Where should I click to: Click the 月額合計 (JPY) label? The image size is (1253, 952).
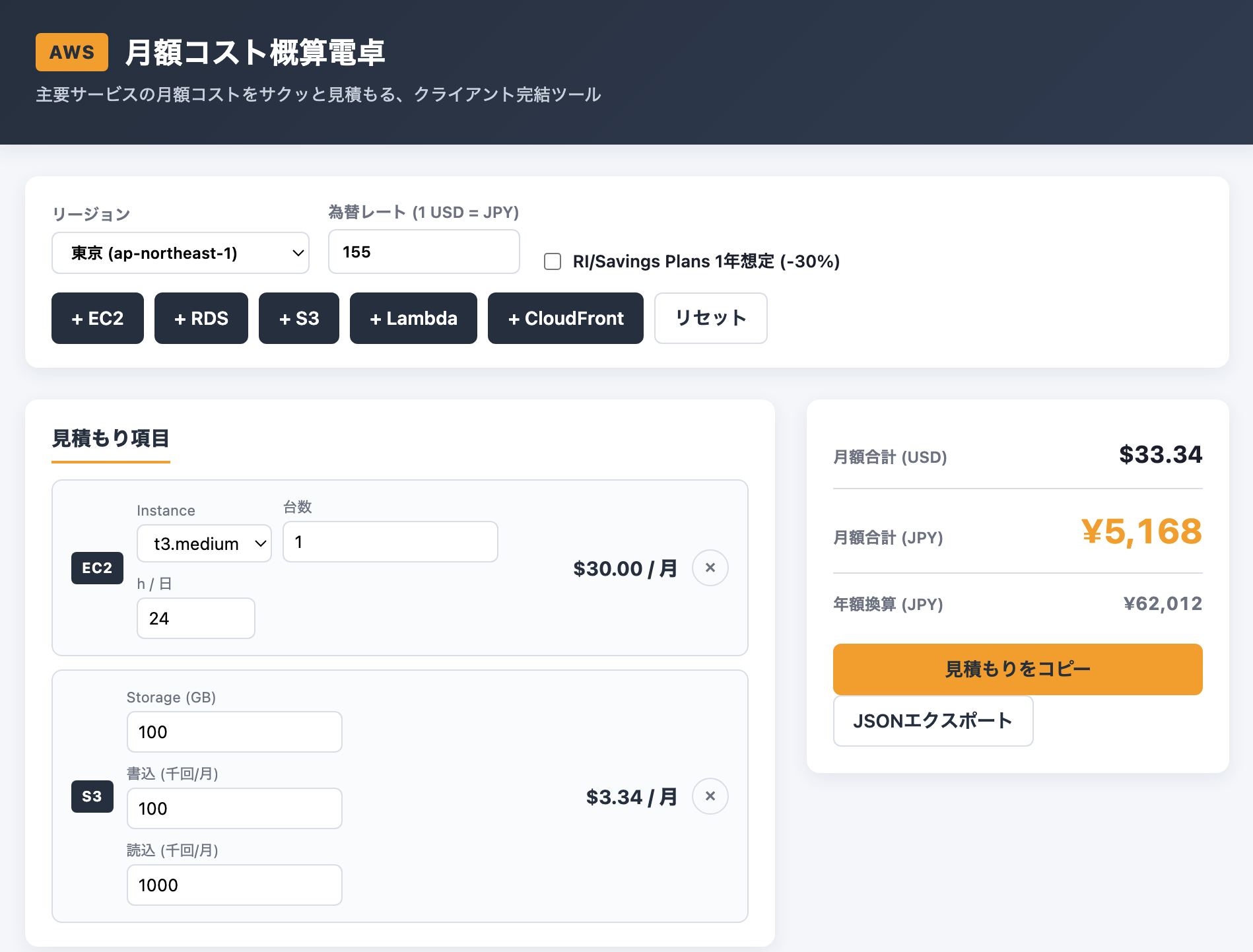tap(888, 537)
